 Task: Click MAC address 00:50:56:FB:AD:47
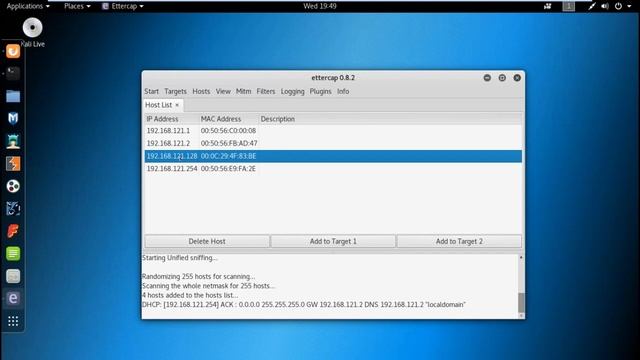pyautogui.click(x=229, y=143)
